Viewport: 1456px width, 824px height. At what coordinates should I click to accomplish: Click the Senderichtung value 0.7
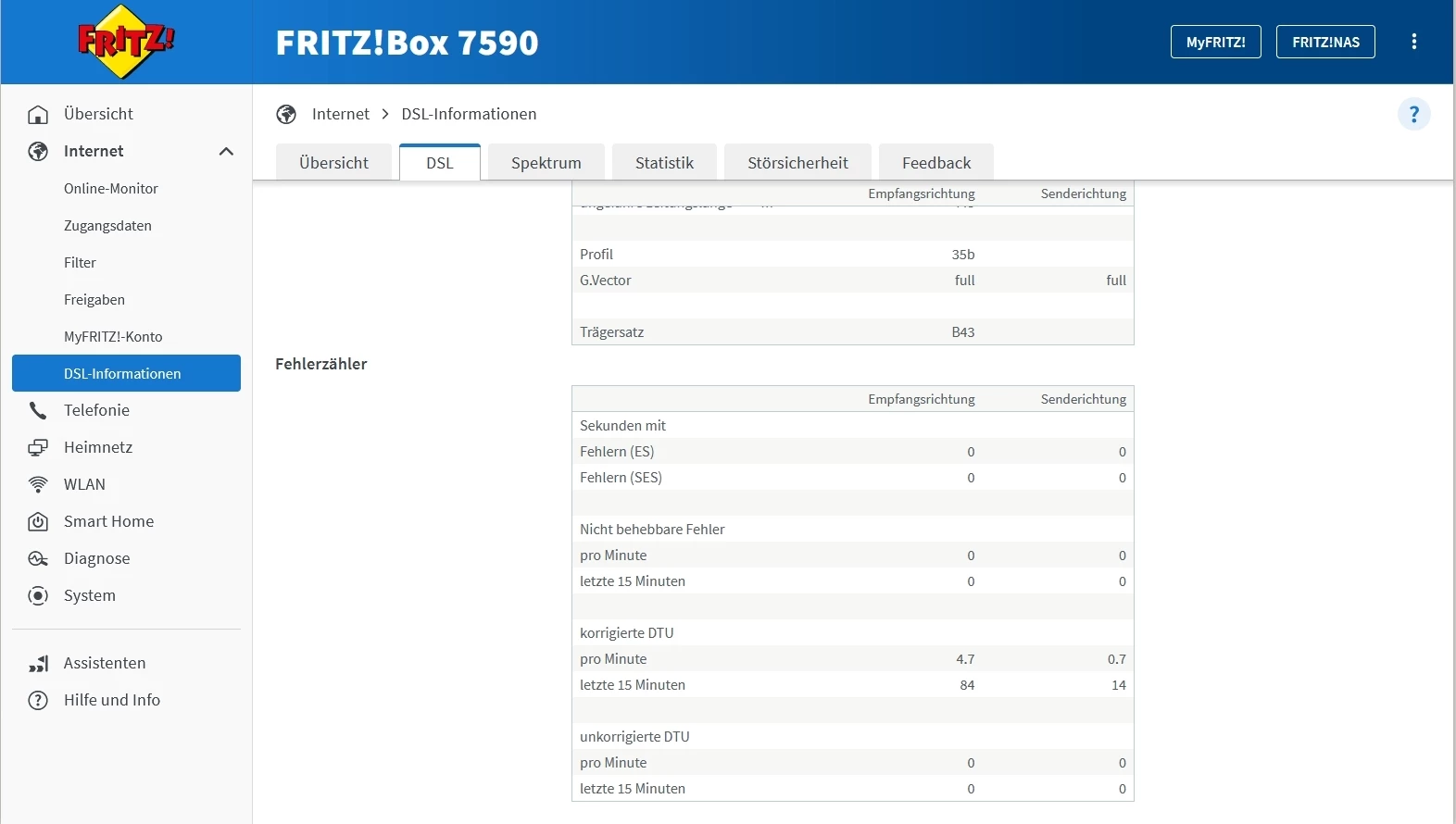(x=1117, y=659)
